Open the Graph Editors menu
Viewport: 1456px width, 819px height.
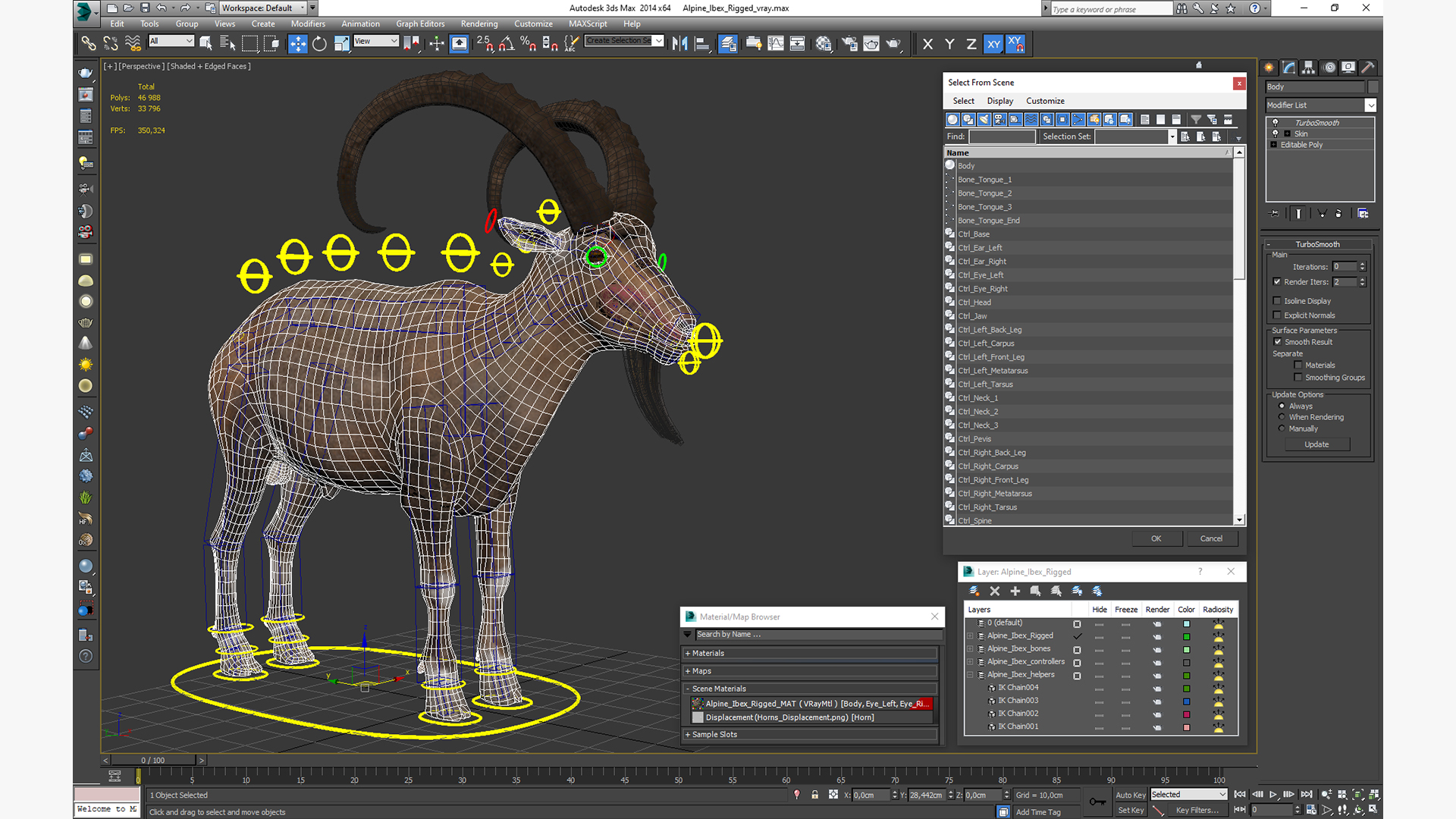pyautogui.click(x=419, y=24)
